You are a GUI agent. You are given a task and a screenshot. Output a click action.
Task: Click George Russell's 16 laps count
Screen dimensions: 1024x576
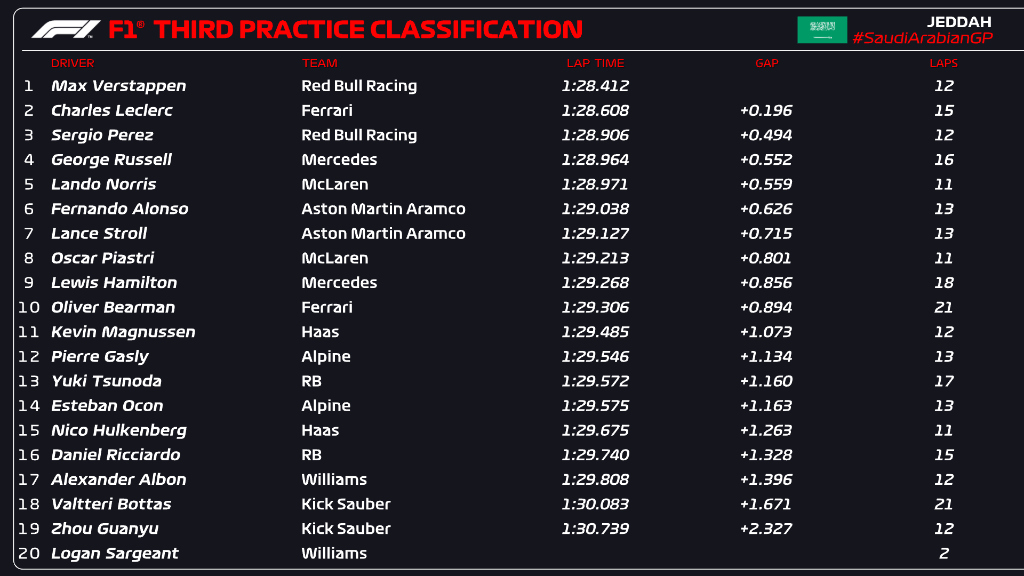click(944, 160)
